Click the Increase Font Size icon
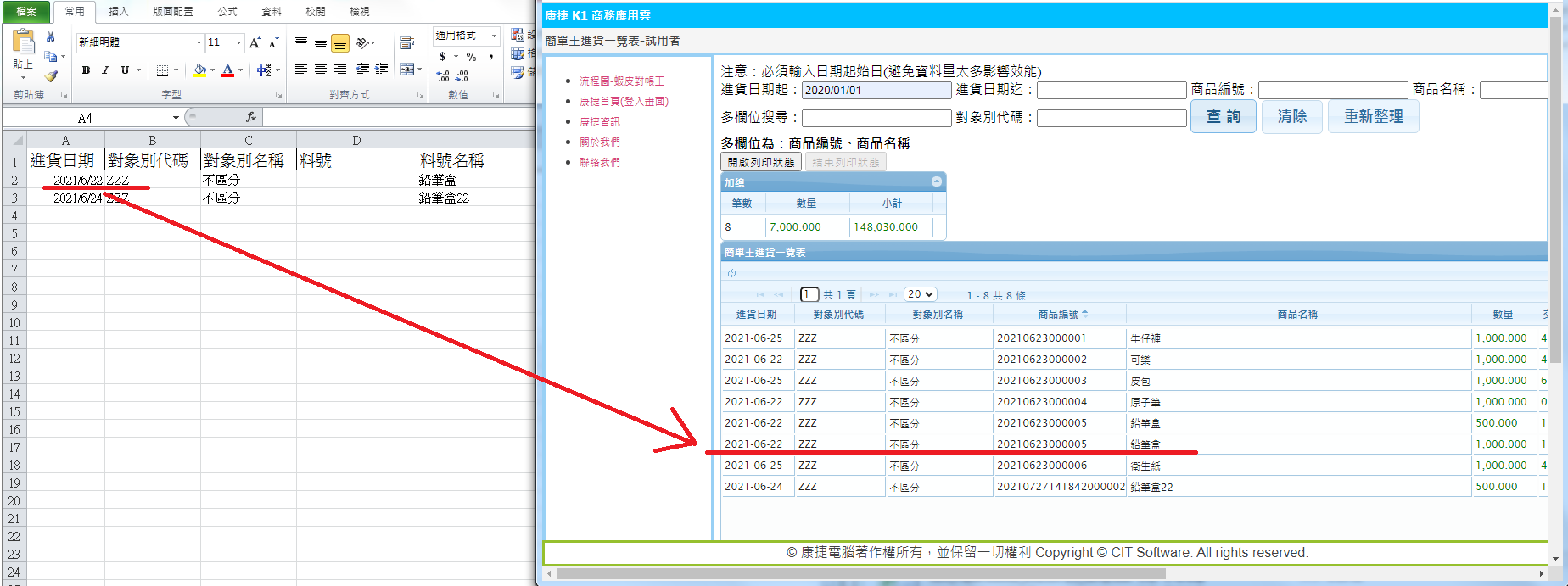This screenshot has height=586, width=1568. 255,42
